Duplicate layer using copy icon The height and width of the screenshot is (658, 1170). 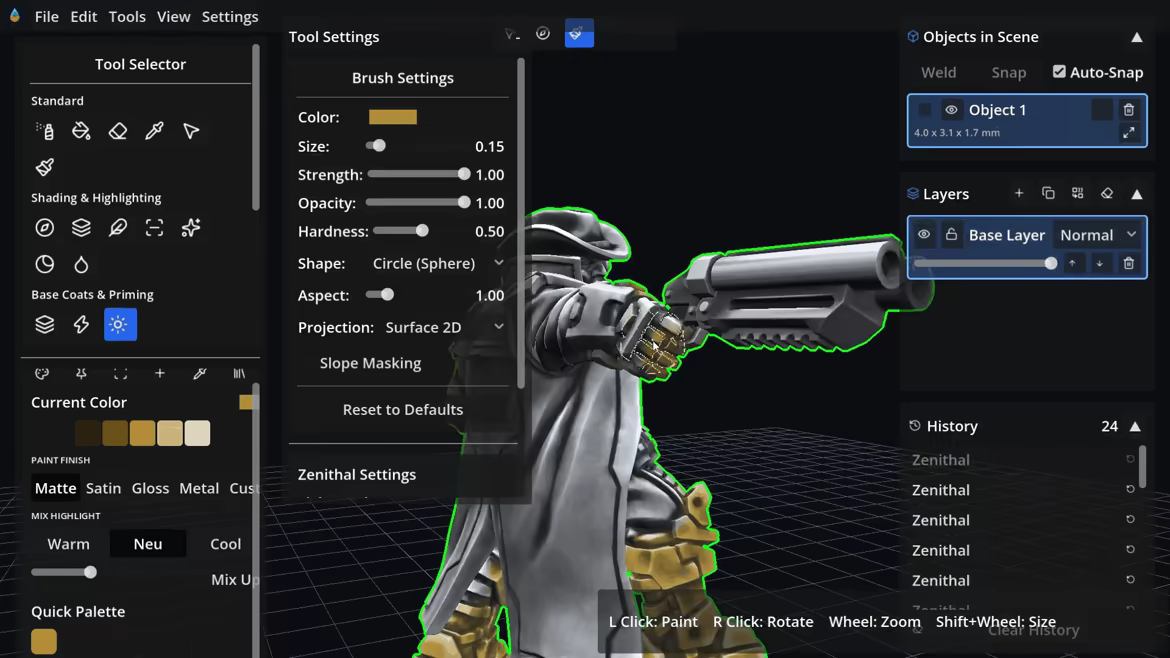(x=1048, y=193)
